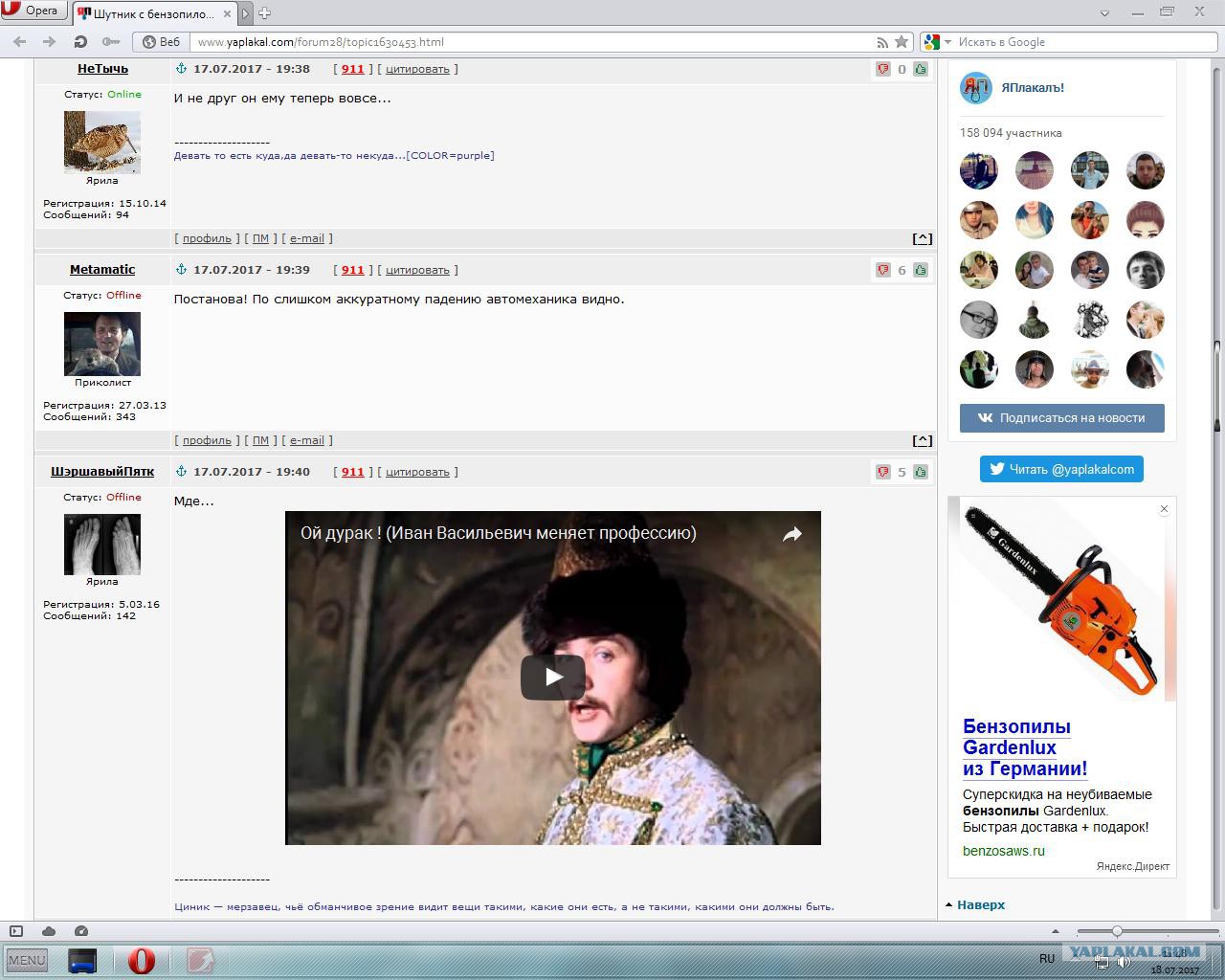Upvote ШэршавыйПятк's post
This screenshot has height=980, width=1225.
[x=921, y=472]
